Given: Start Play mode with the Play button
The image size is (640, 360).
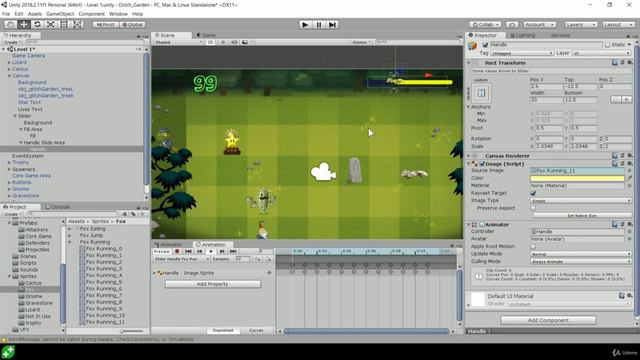Looking at the screenshot, I should (x=305, y=24).
